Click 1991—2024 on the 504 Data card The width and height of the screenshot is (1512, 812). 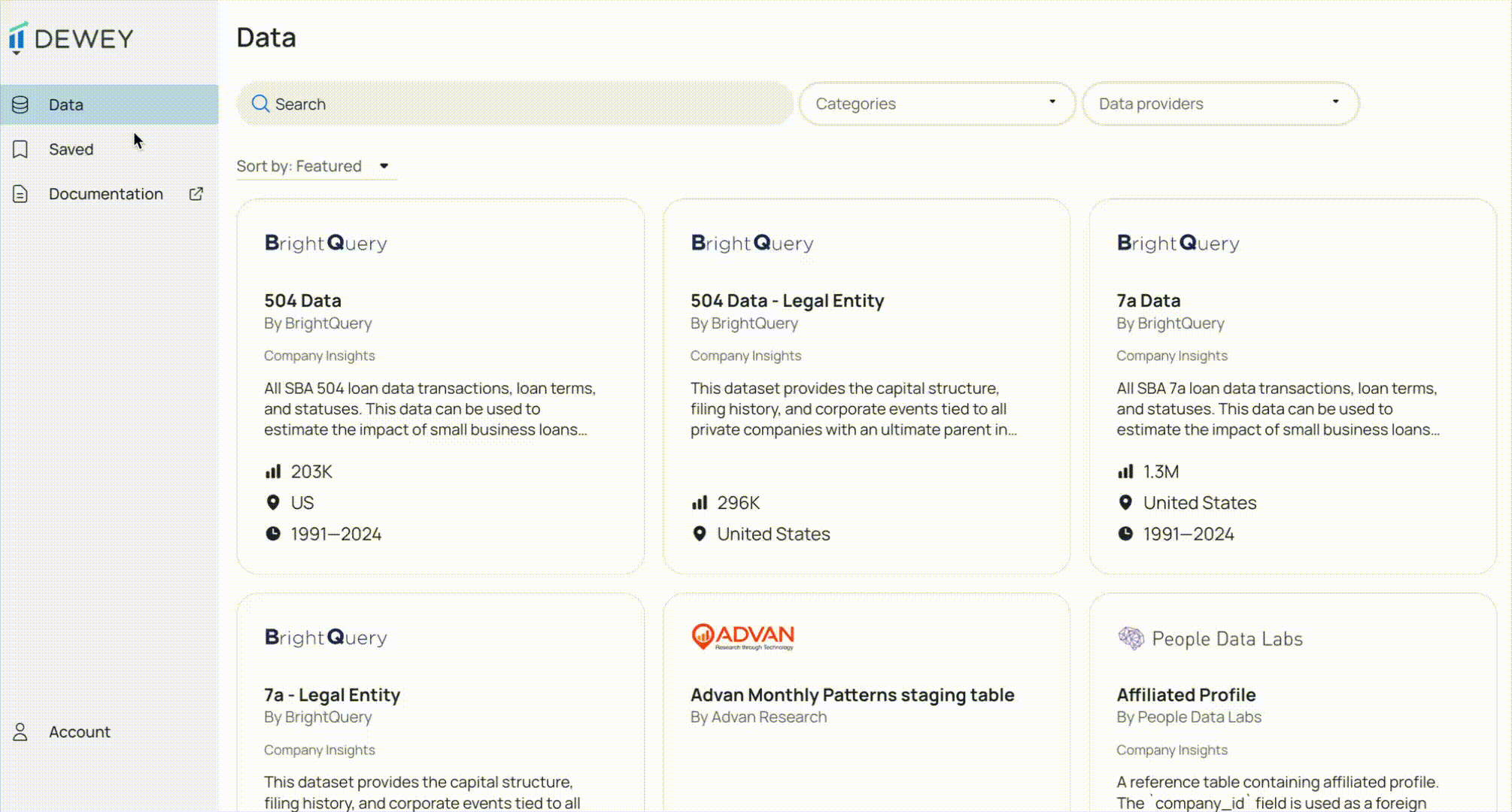(x=336, y=534)
